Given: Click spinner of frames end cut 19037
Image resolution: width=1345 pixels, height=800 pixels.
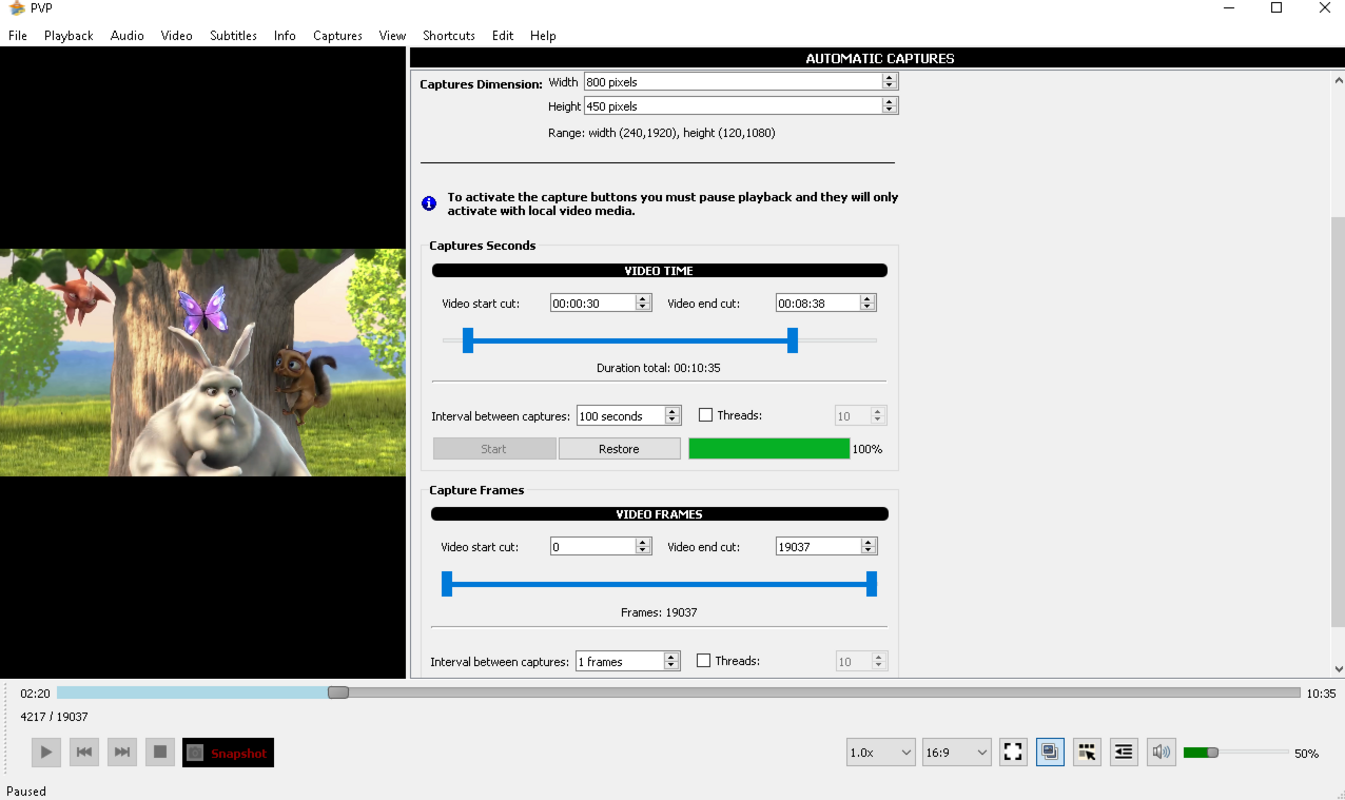Looking at the screenshot, I should (868, 547).
